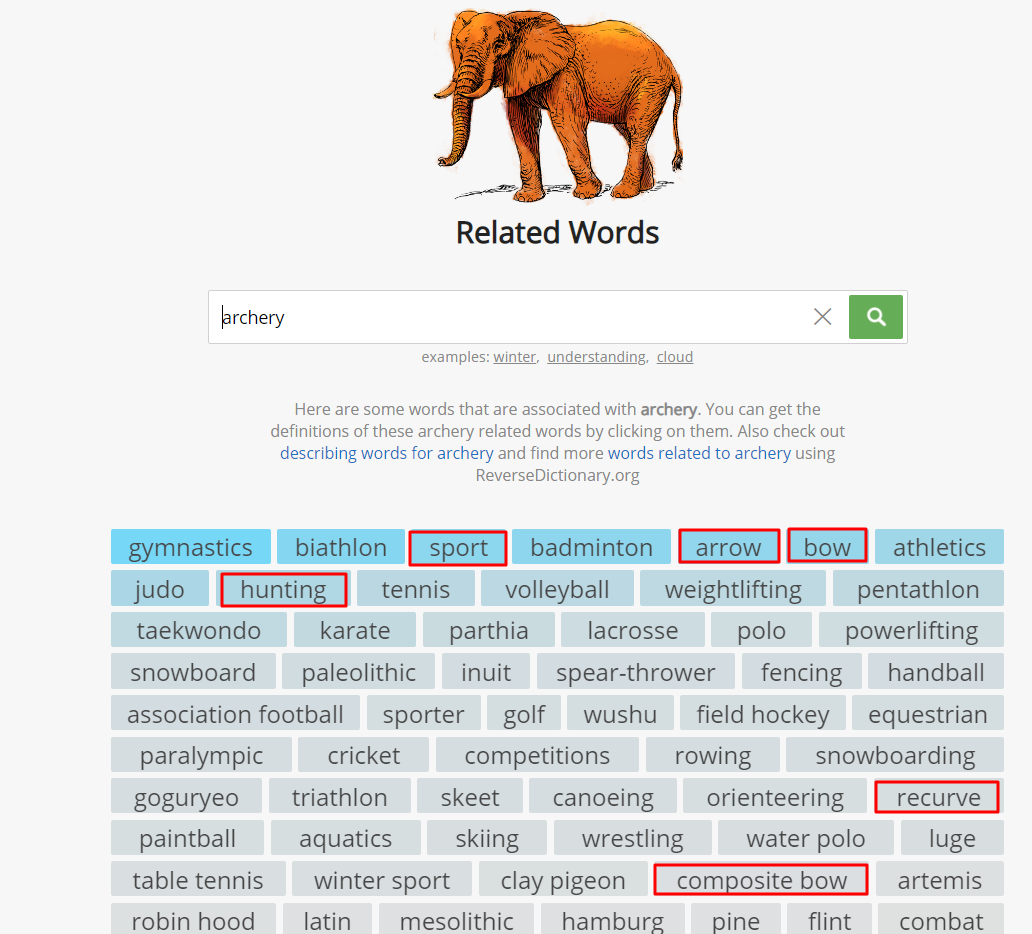The height and width of the screenshot is (934, 1032).
Task: Clear the search field with X icon
Action: coord(822,317)
